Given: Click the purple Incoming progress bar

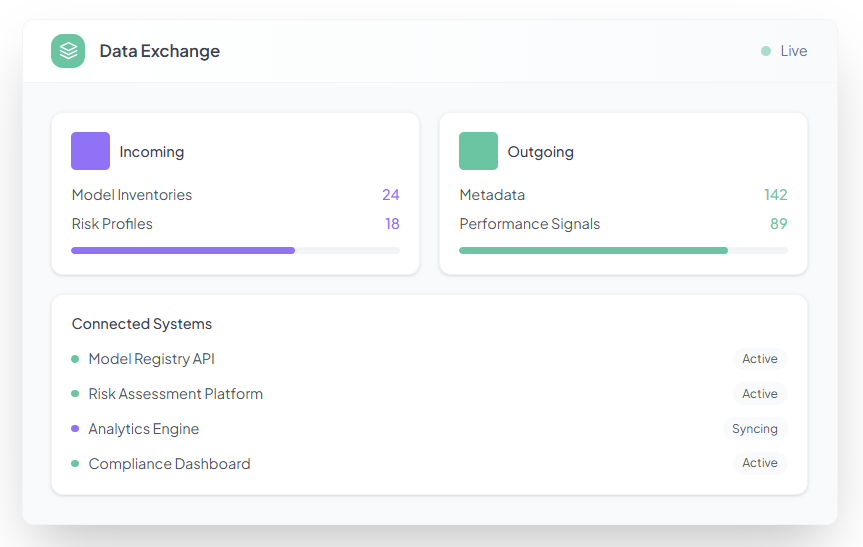Looking at the screenshot, I should click(183, 250).
